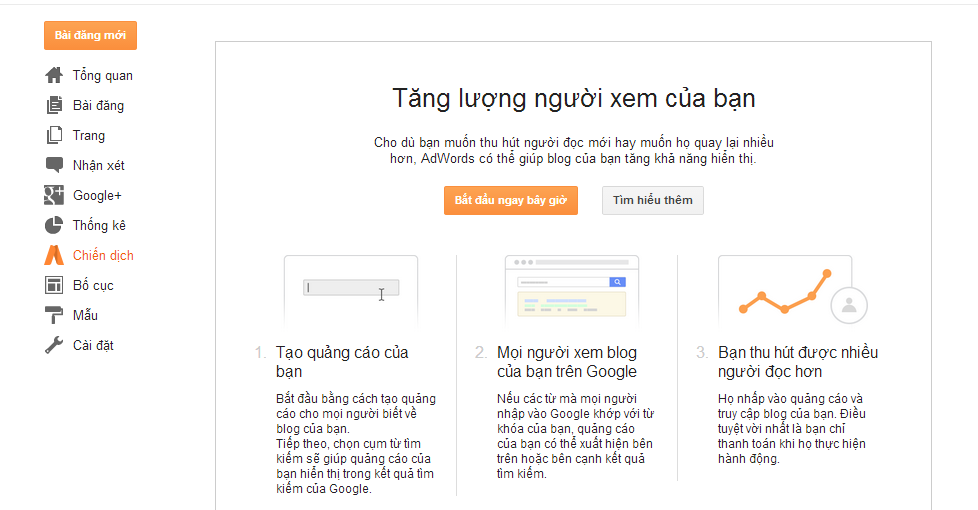Click the Google search results illustration

coord(572,291)
